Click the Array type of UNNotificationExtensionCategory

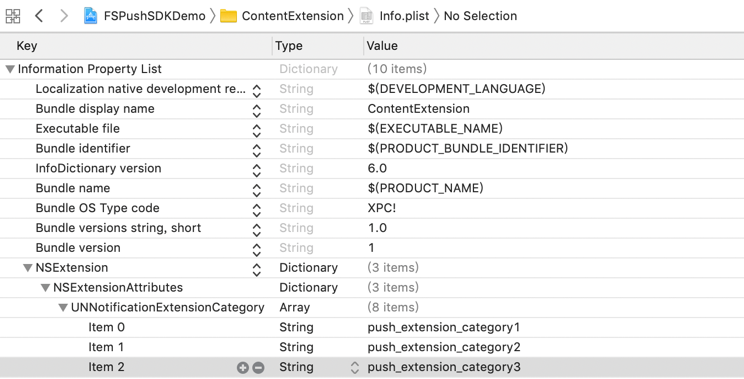pyautogui.click(x=294, y=308)
